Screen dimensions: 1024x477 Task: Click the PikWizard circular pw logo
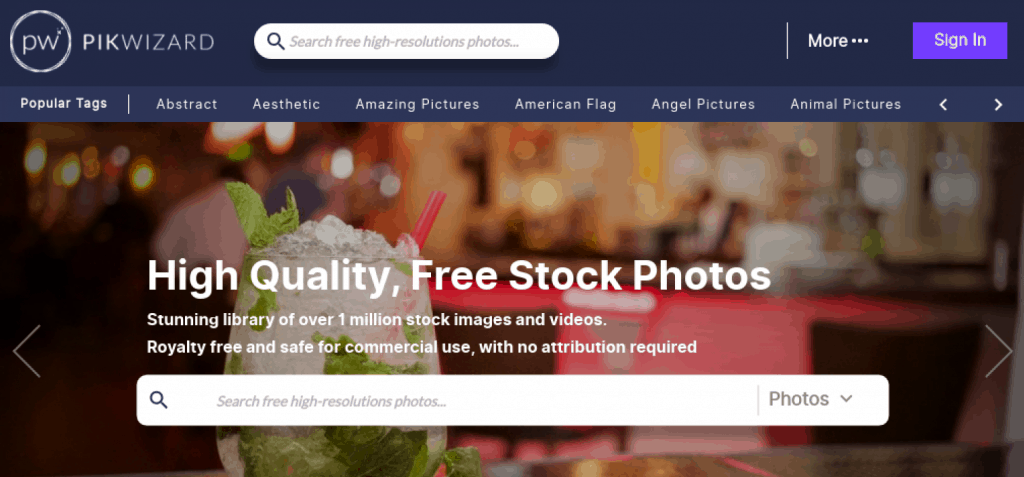40,41
